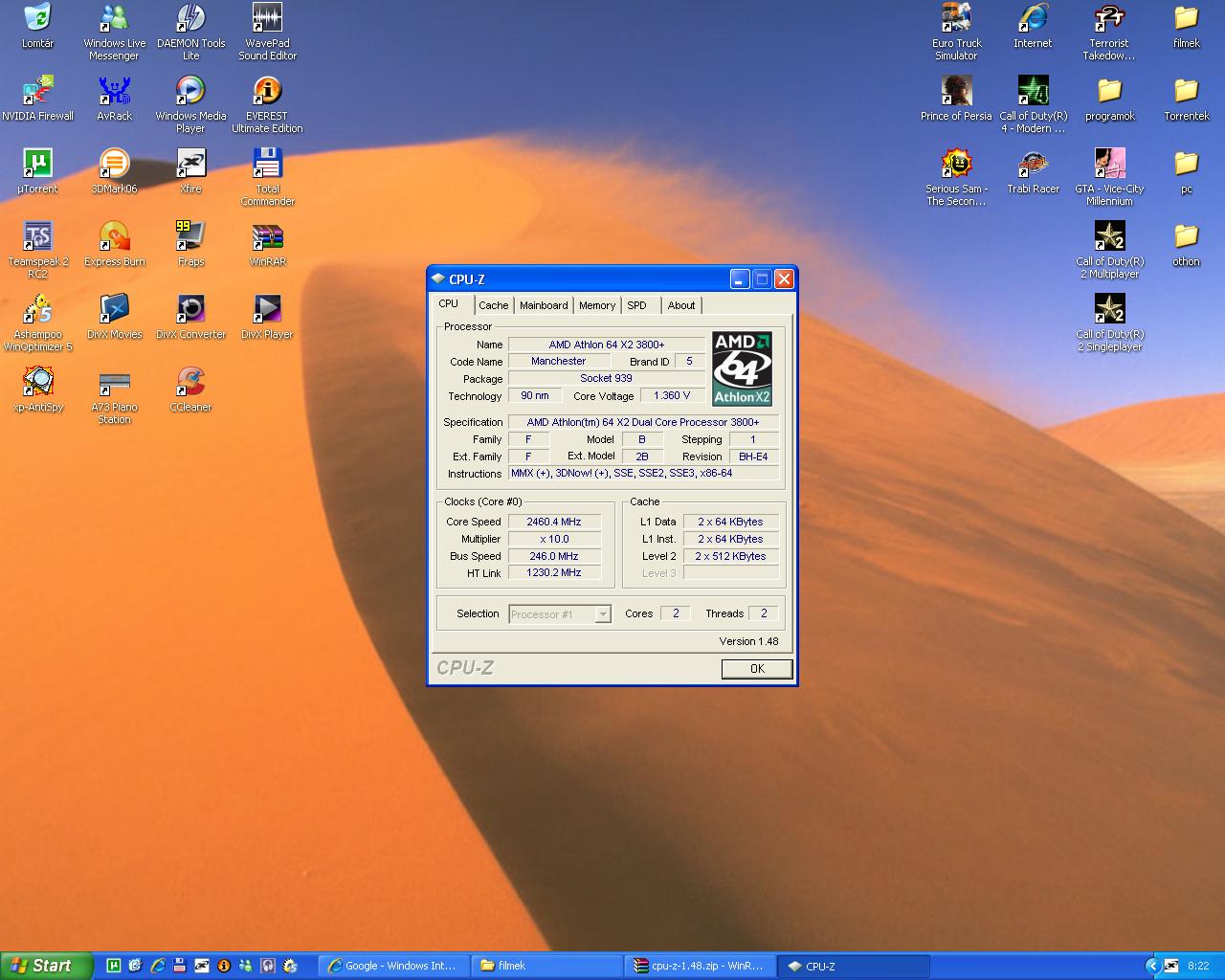Click the Level 2 cache value 2 x 512 KBytes
Screen dimensions: 1225x980
(731, 556)
